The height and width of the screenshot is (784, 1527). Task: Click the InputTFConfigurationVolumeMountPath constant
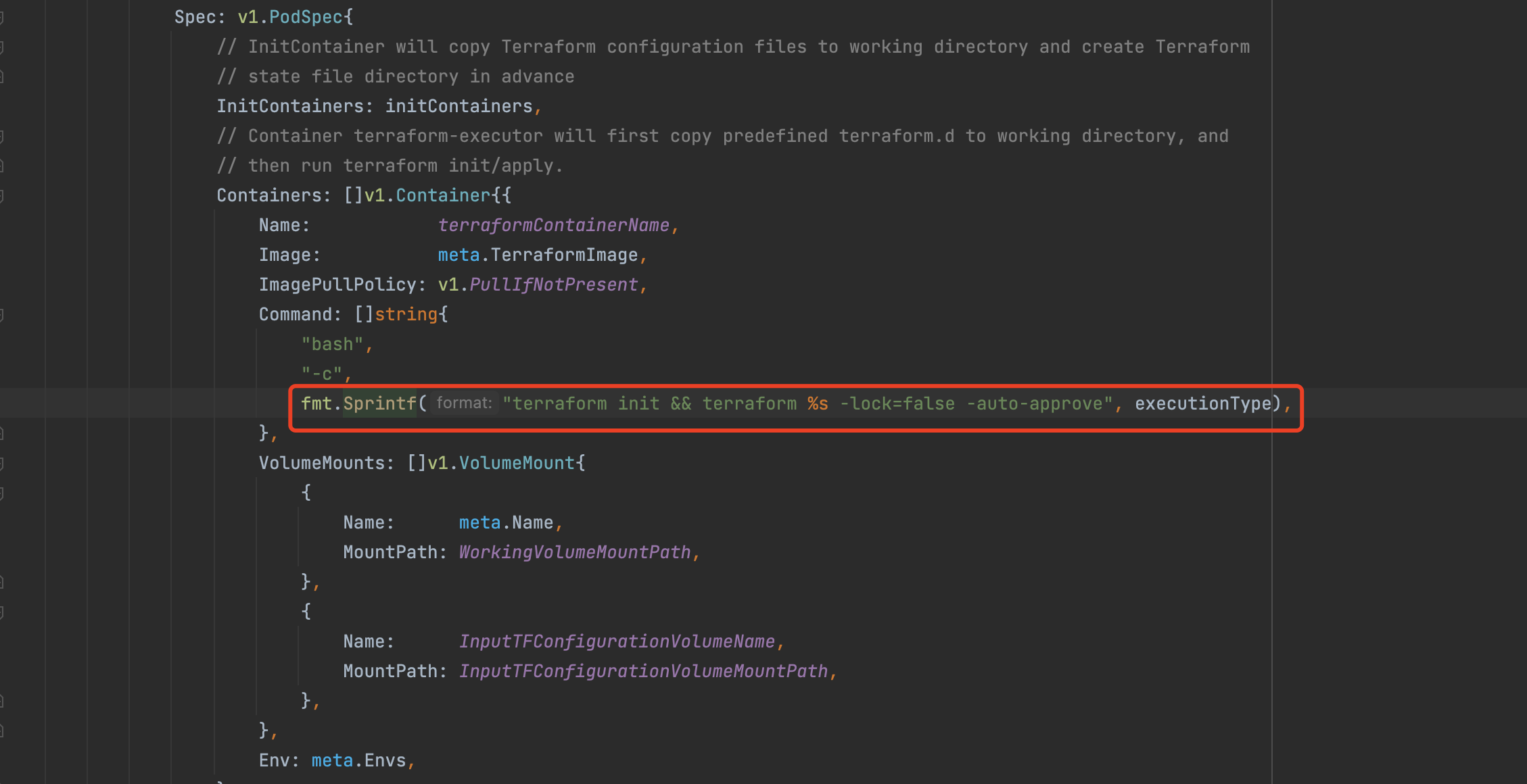[643, 671]
